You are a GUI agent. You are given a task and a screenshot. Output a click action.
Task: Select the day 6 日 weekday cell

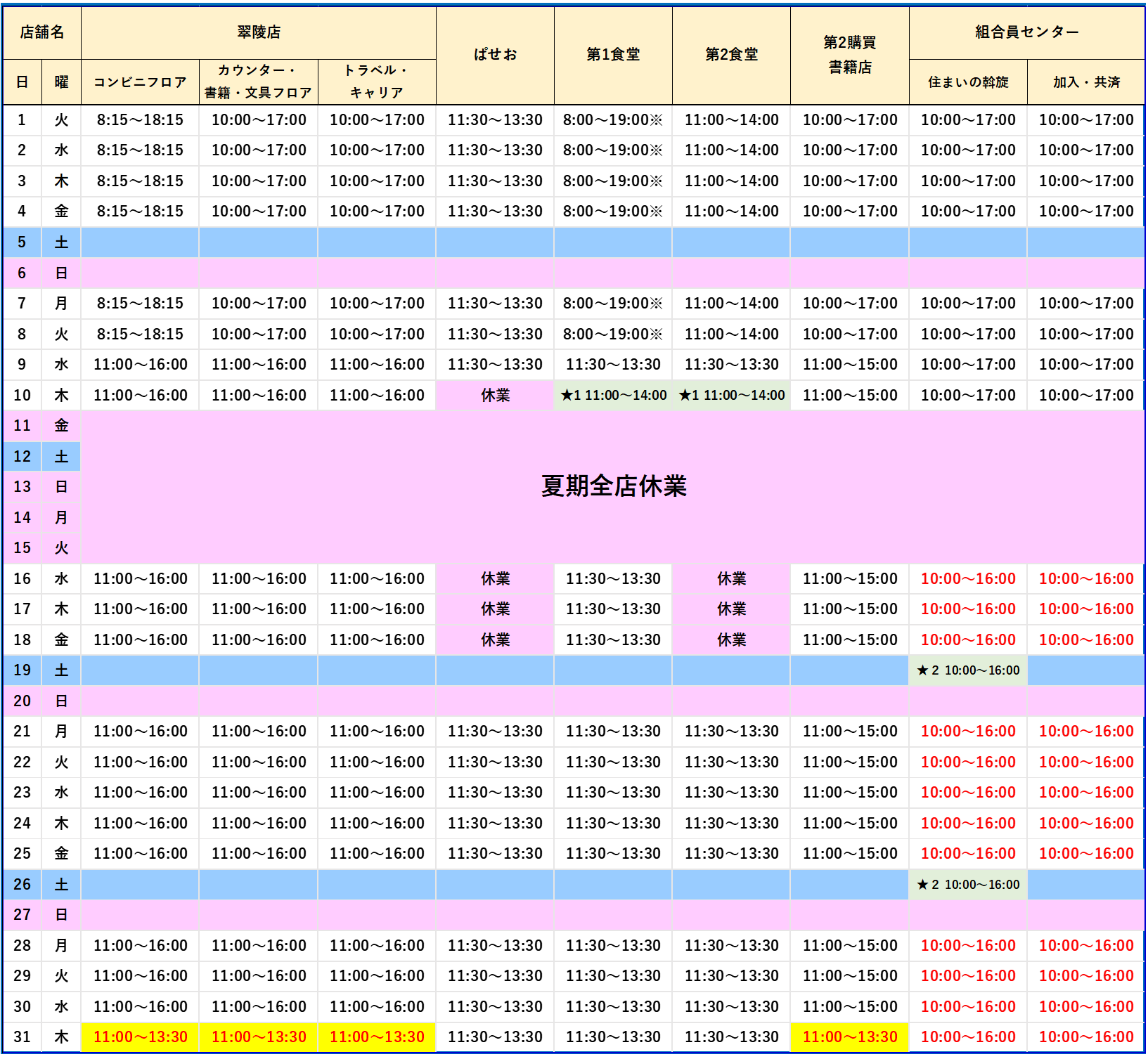point(60,273)
